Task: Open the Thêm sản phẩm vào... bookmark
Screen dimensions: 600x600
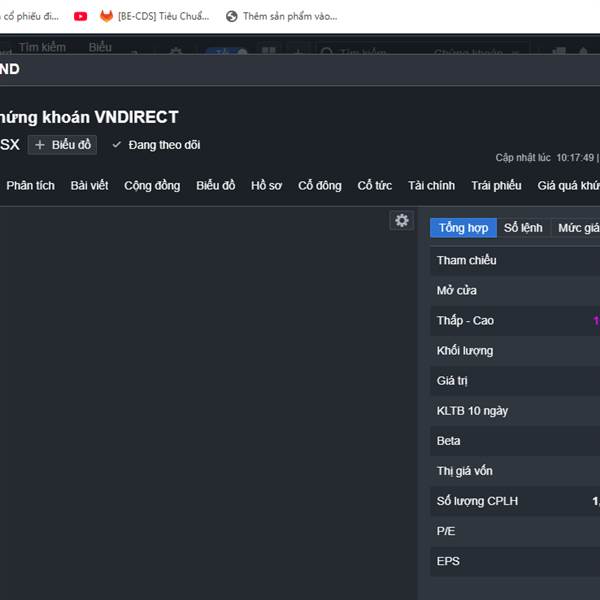Action: [282, 16]
